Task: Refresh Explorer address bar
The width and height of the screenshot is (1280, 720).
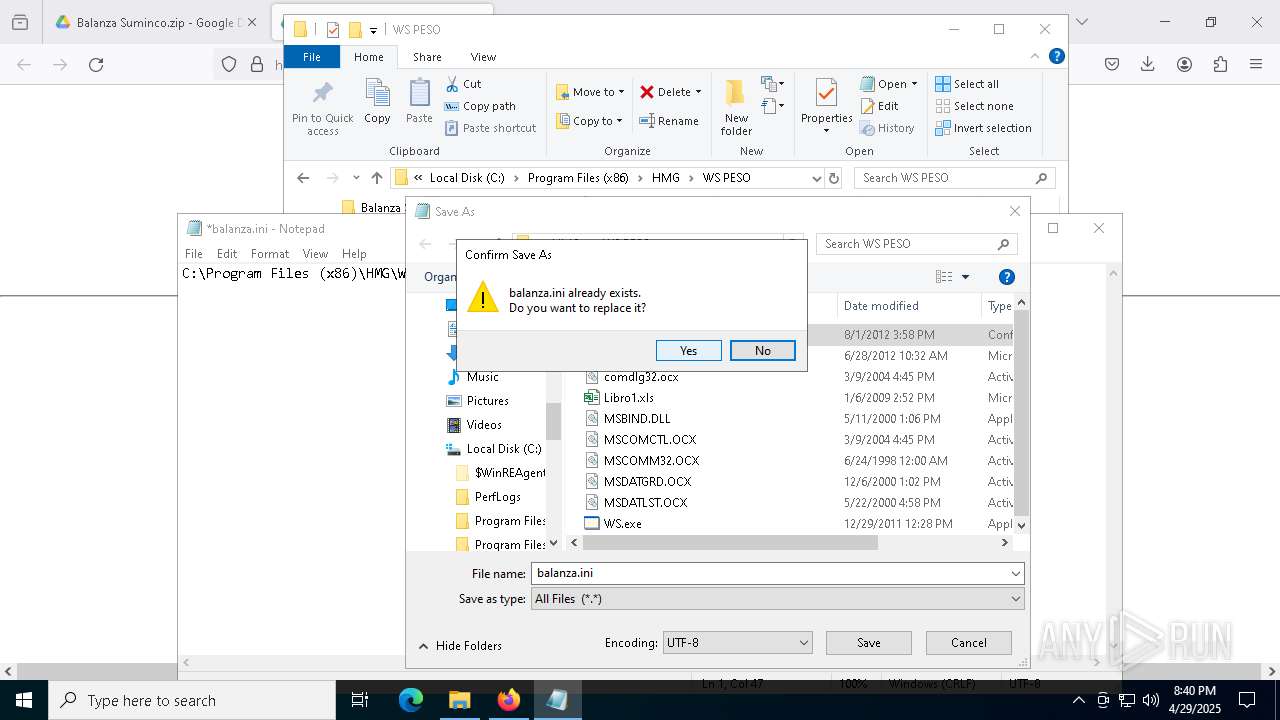Action: pyautogui.click(x=834, y=178)
